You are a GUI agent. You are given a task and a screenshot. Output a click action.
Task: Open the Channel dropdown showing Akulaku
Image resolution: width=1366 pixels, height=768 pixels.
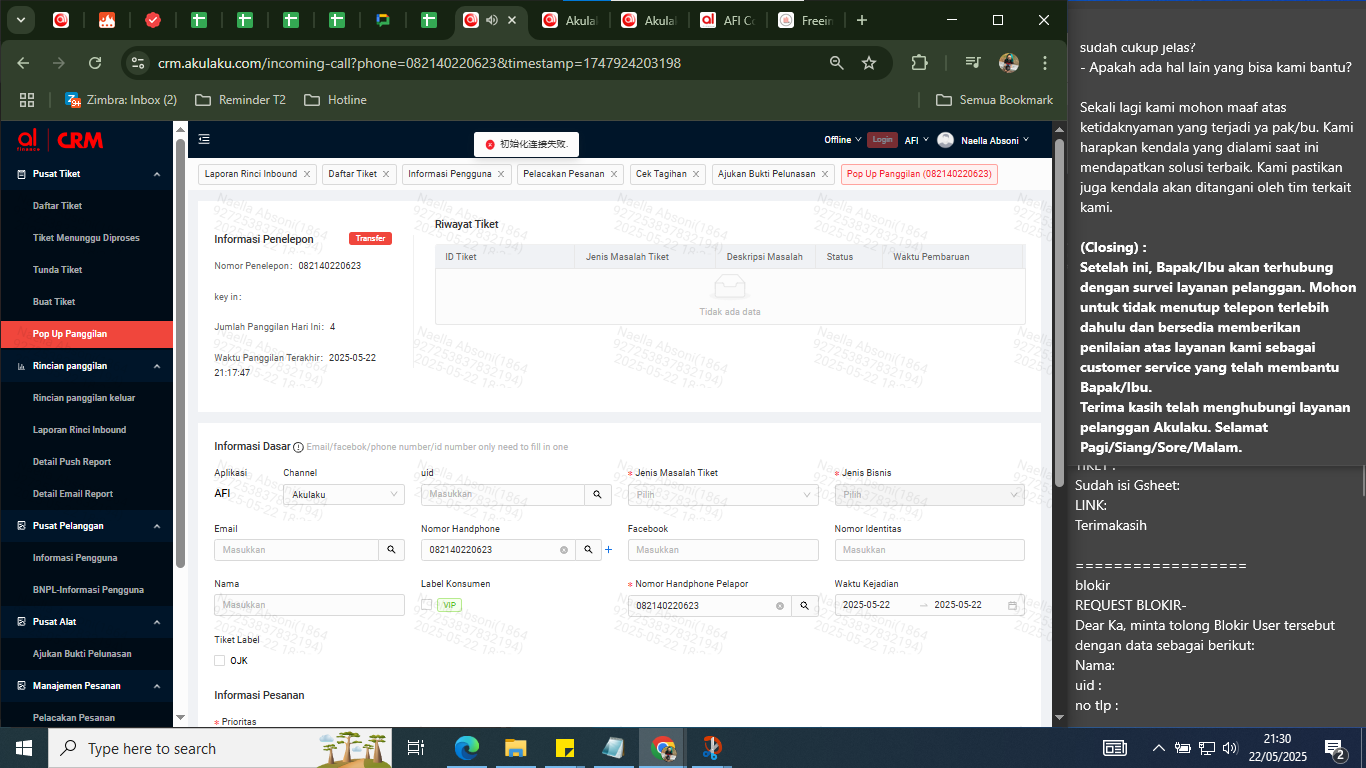[x=344, y=494]
